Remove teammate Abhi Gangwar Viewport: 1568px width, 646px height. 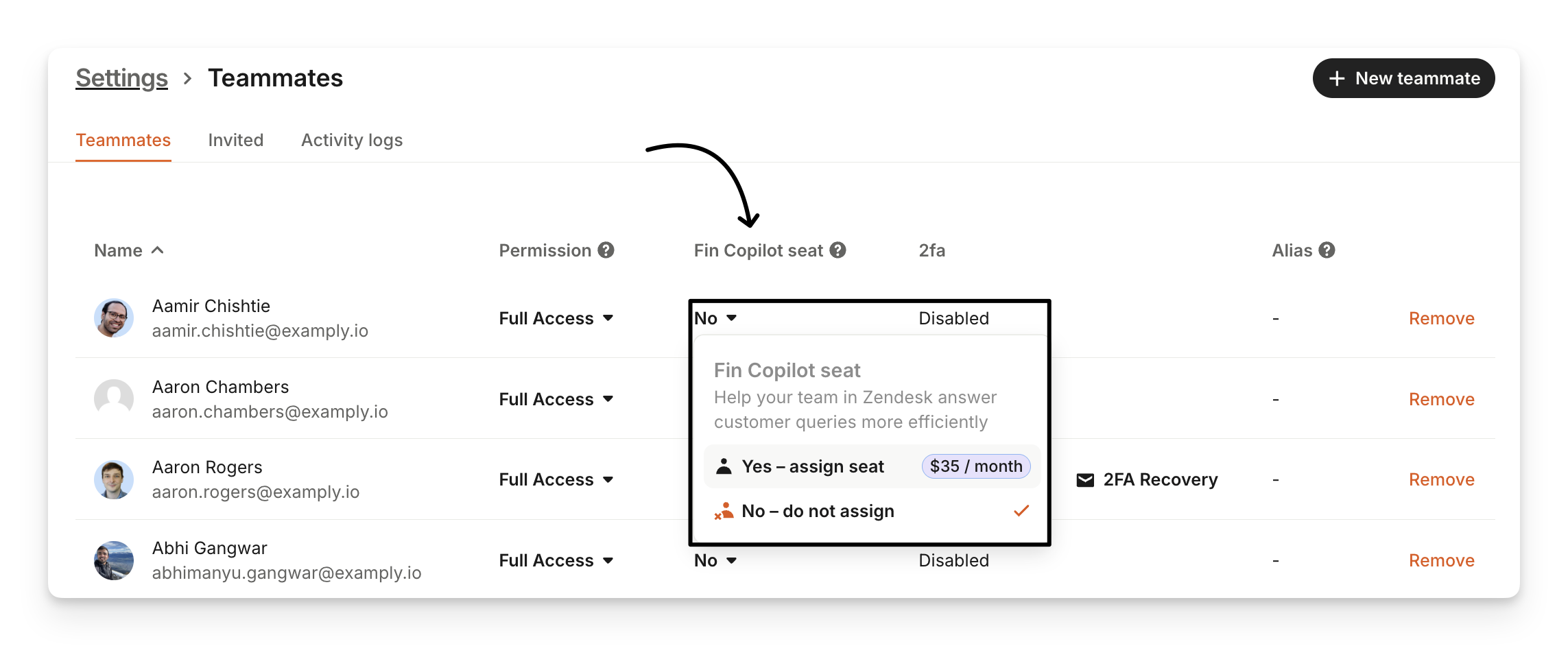pyautogui.click(x=1441, y=560)
